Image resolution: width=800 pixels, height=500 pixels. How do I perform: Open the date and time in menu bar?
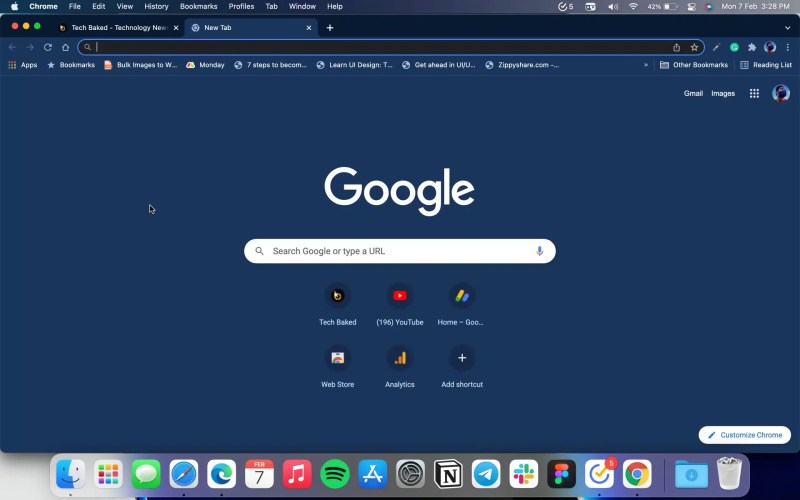(x=755, y=7)
